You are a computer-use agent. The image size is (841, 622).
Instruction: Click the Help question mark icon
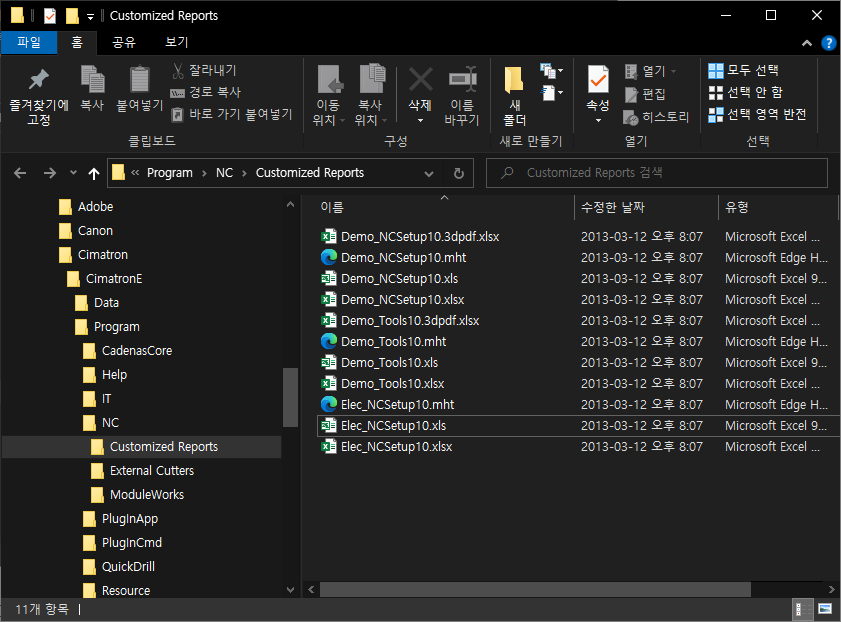click(x=829, y=43)
